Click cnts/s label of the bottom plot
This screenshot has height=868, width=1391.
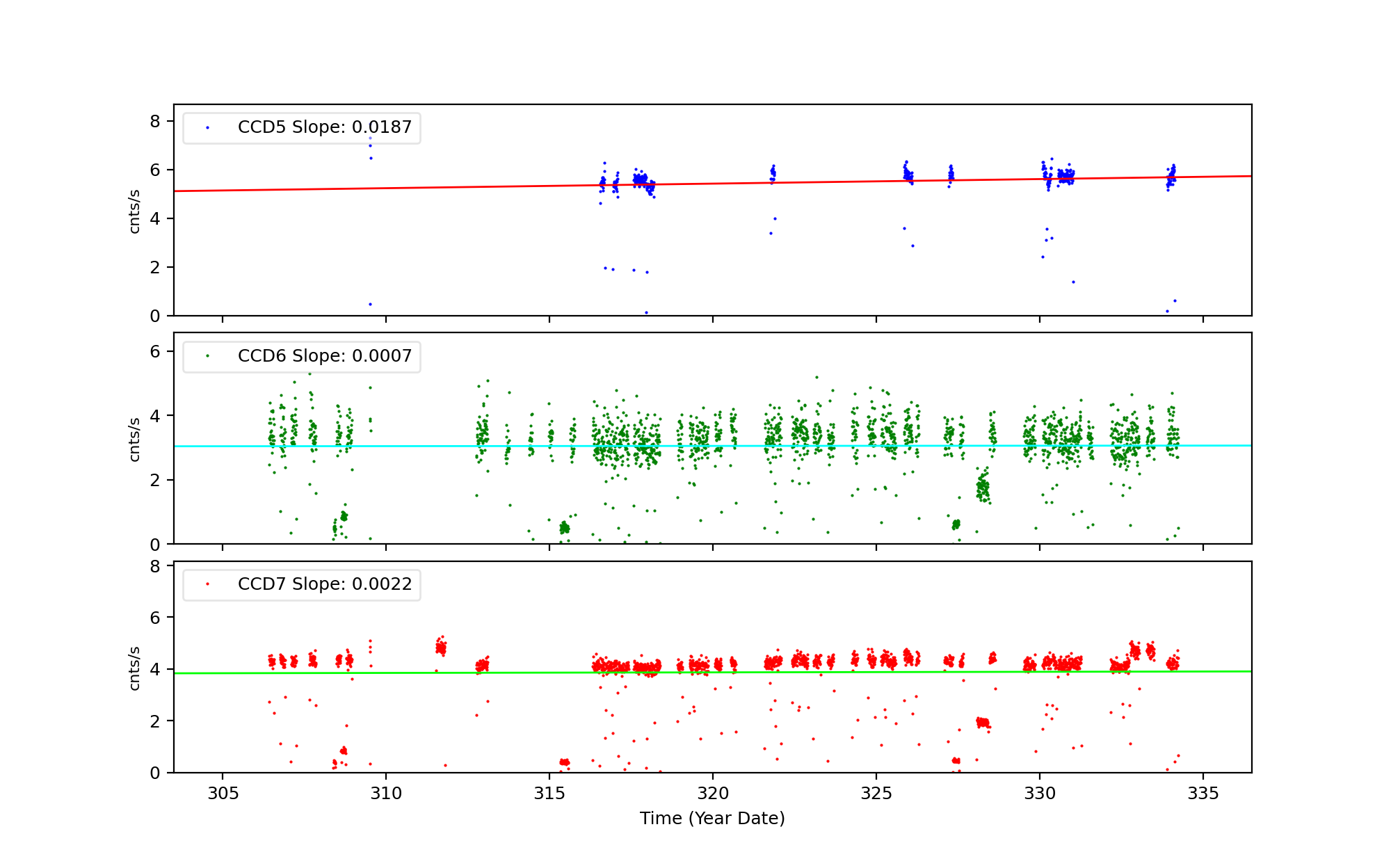134,668
